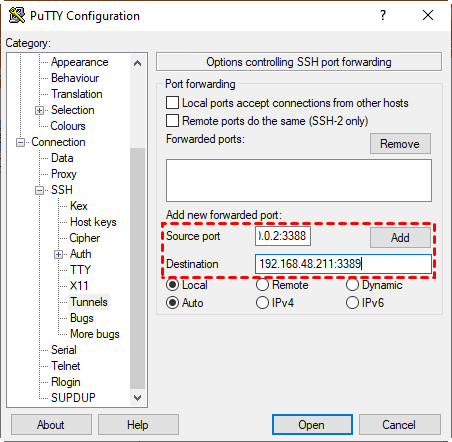
Task: Click the Open button to start session
Action: click(312, 424)
